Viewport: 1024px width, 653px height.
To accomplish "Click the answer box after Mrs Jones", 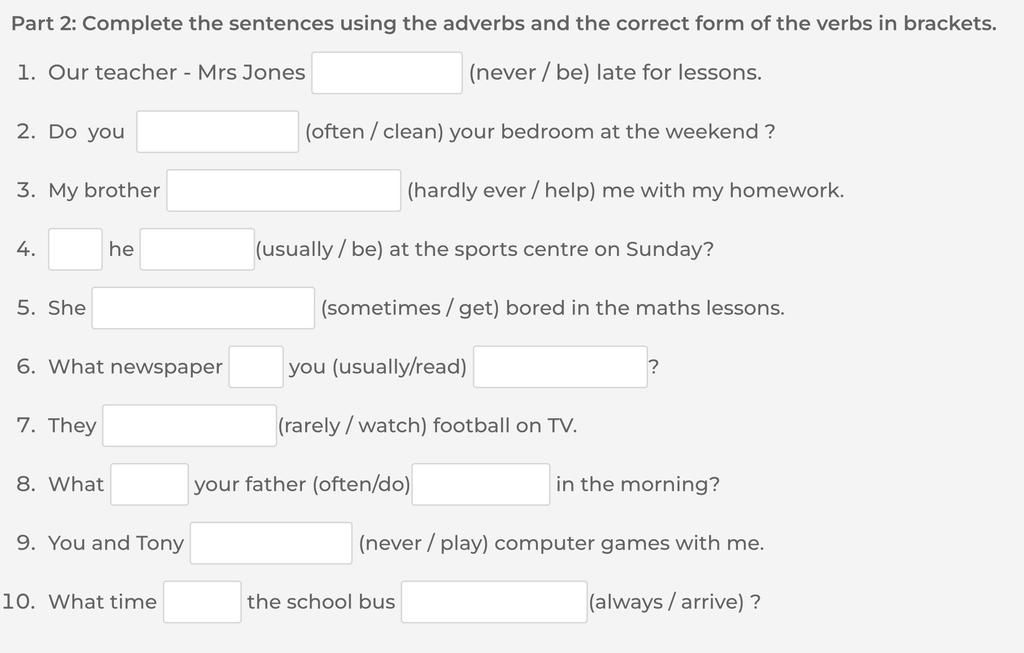I will [387, 72].
